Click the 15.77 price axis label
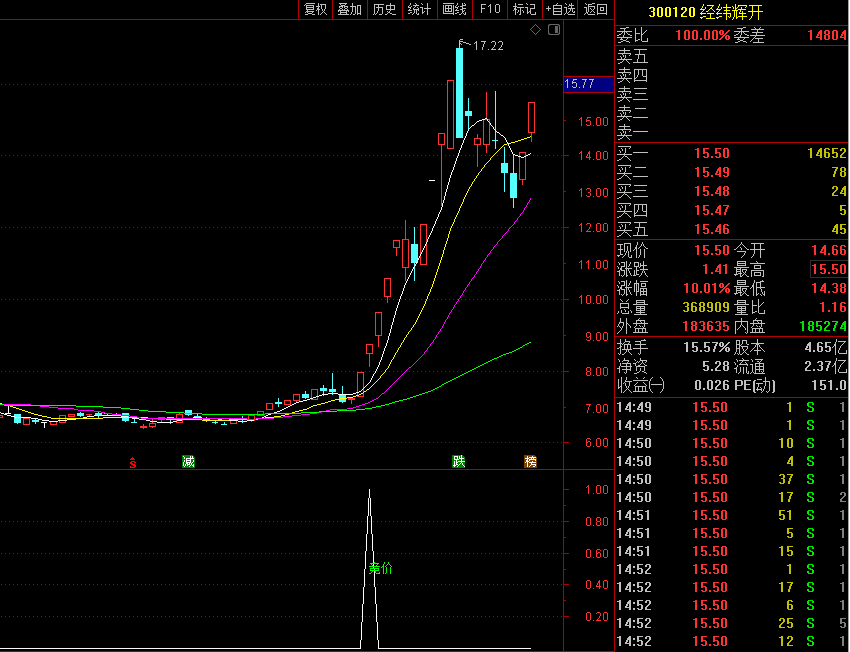This screenshot has height=652, width=850. click(x=588, y=84)
